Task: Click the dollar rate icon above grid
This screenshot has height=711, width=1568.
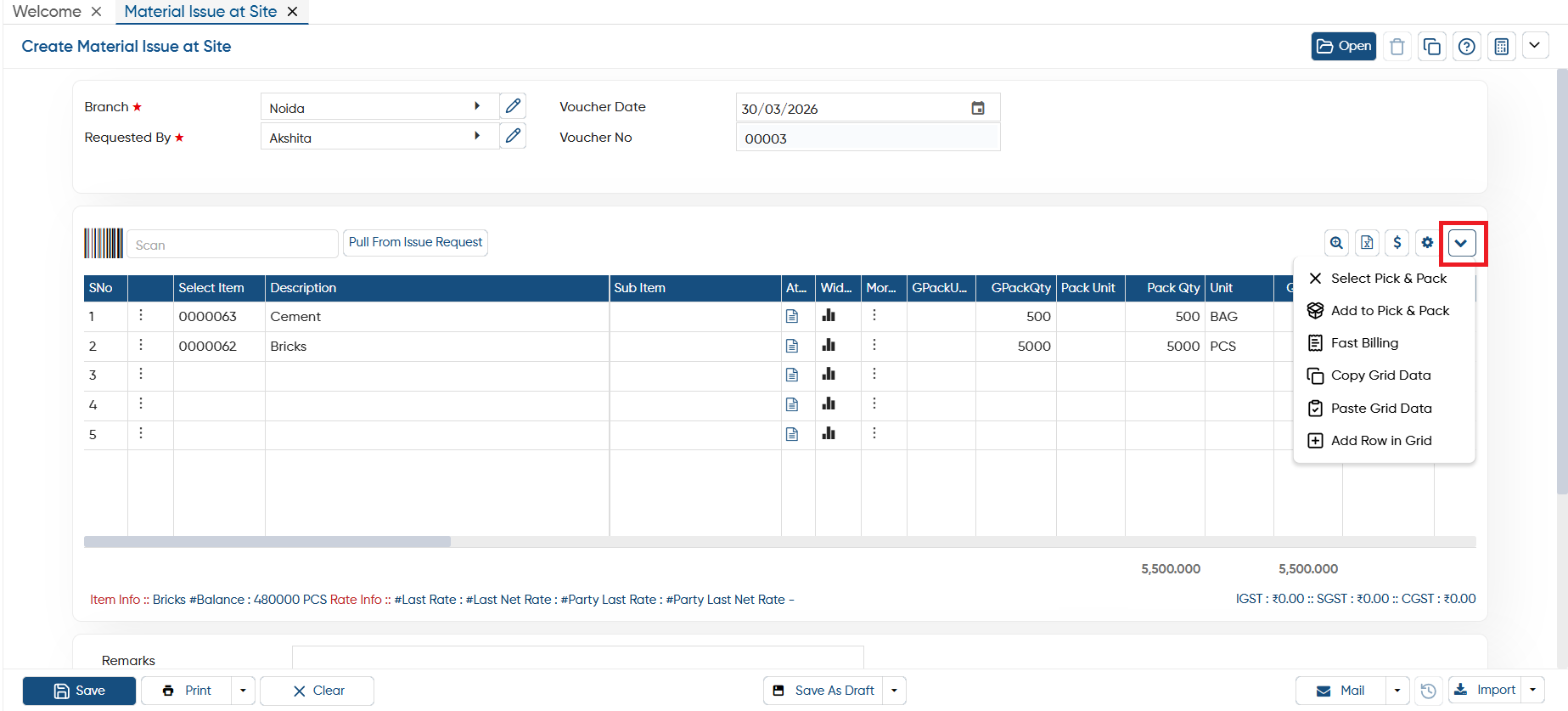Action: pos(1397,243)
